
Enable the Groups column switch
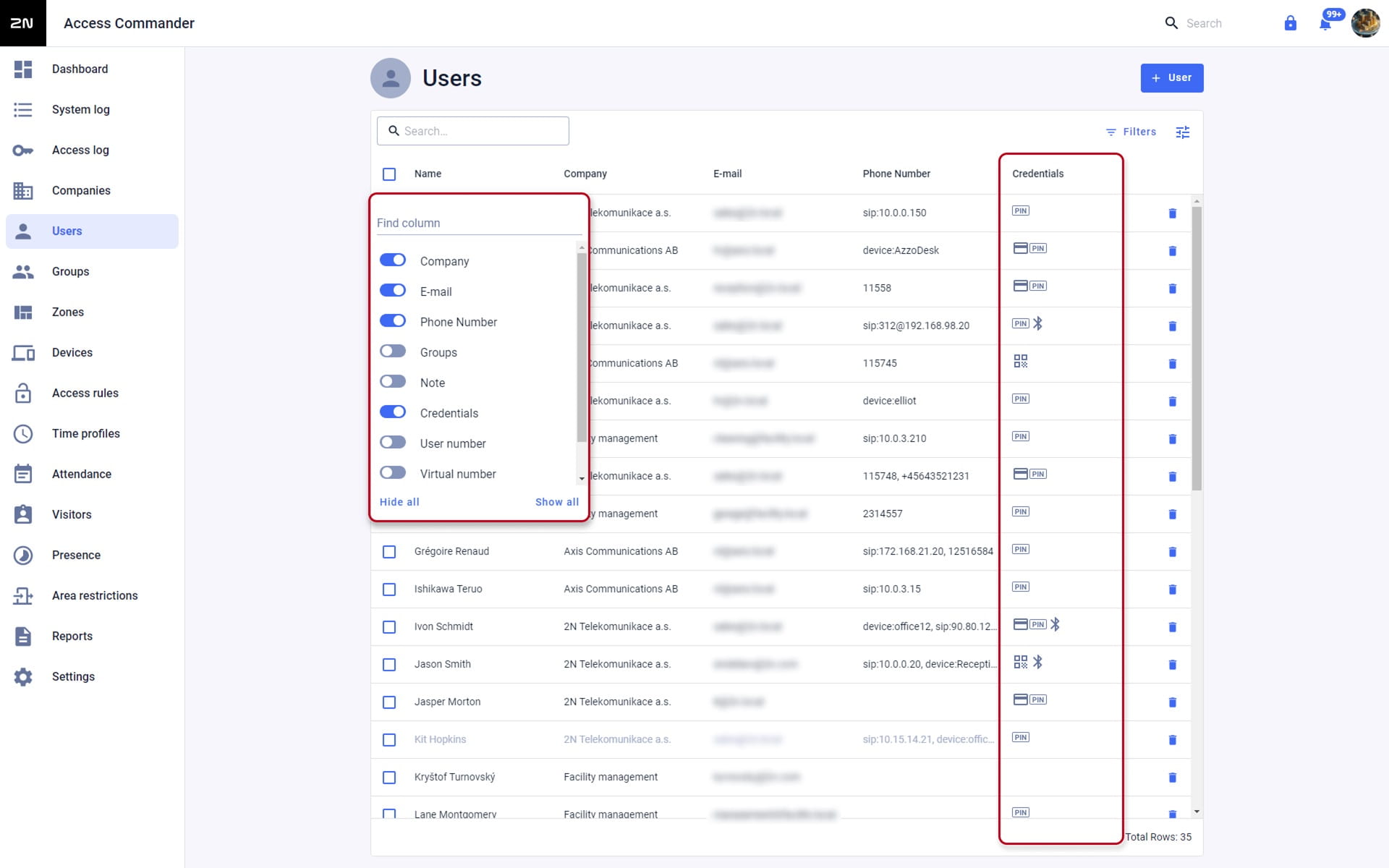[393, 352]
